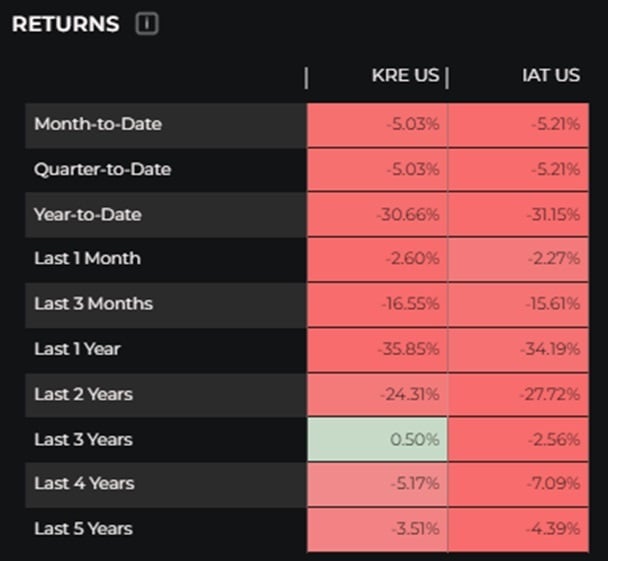Click the Last 3 Years row label
This screenshot has height=561, width=624.
click(x=83, y=439)
